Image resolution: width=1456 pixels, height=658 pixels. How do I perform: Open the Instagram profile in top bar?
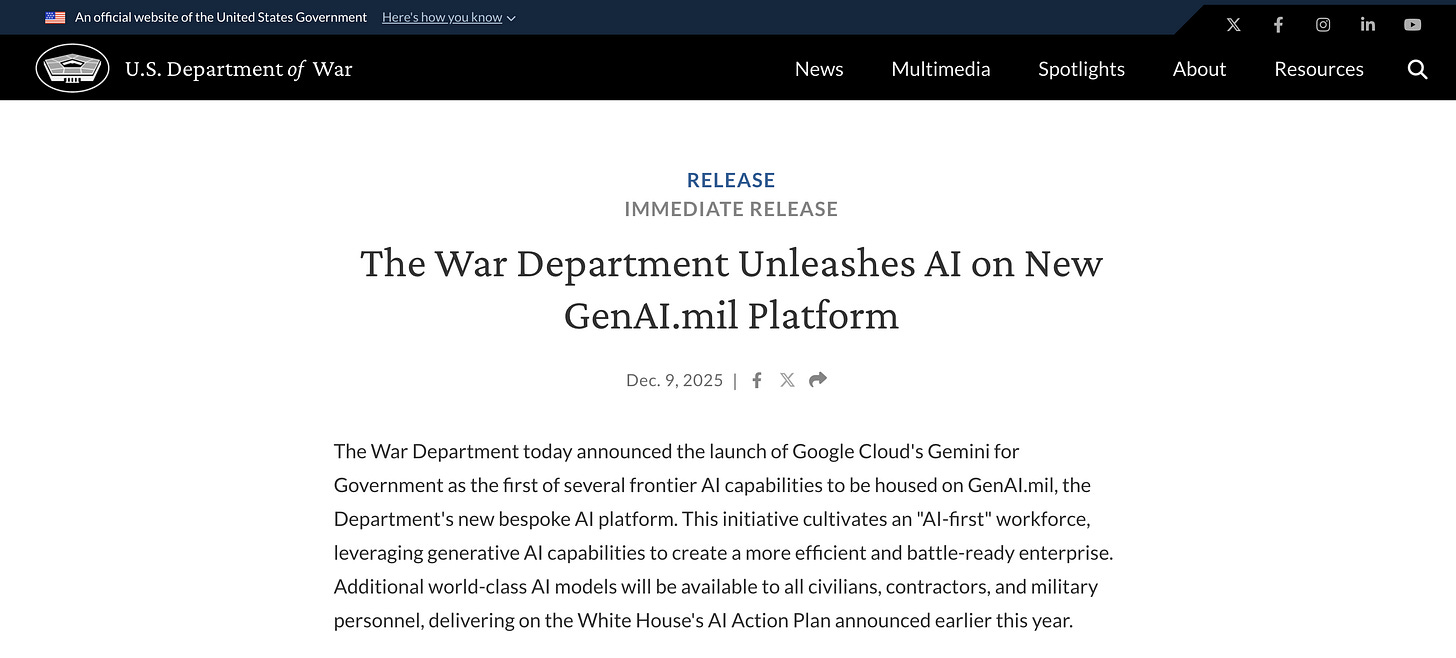tap(1323, 25)
